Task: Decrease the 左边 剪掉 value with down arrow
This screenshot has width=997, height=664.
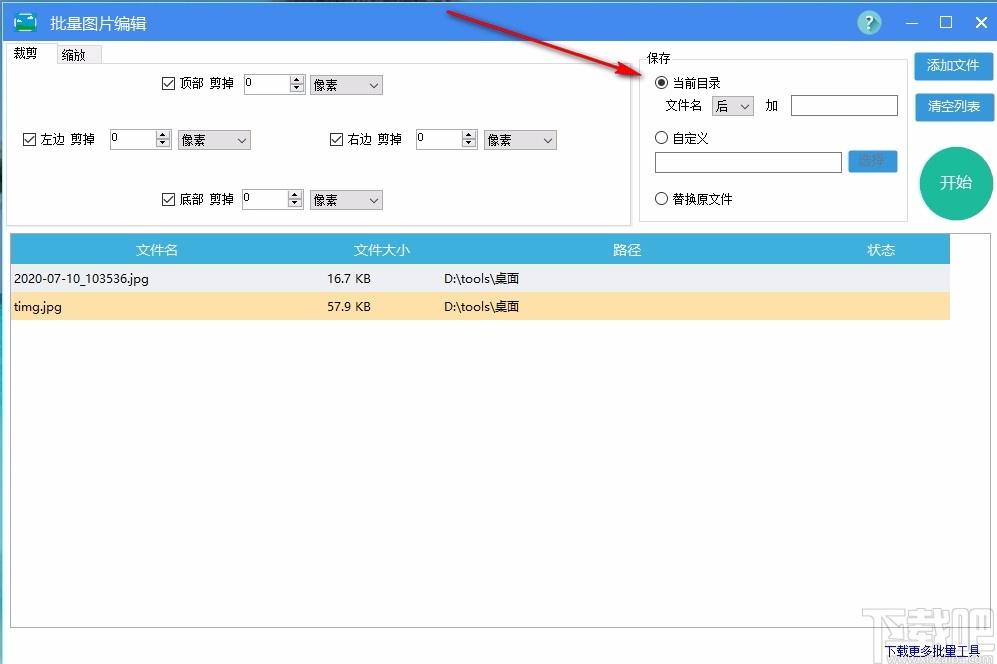Action: [163, 144]
